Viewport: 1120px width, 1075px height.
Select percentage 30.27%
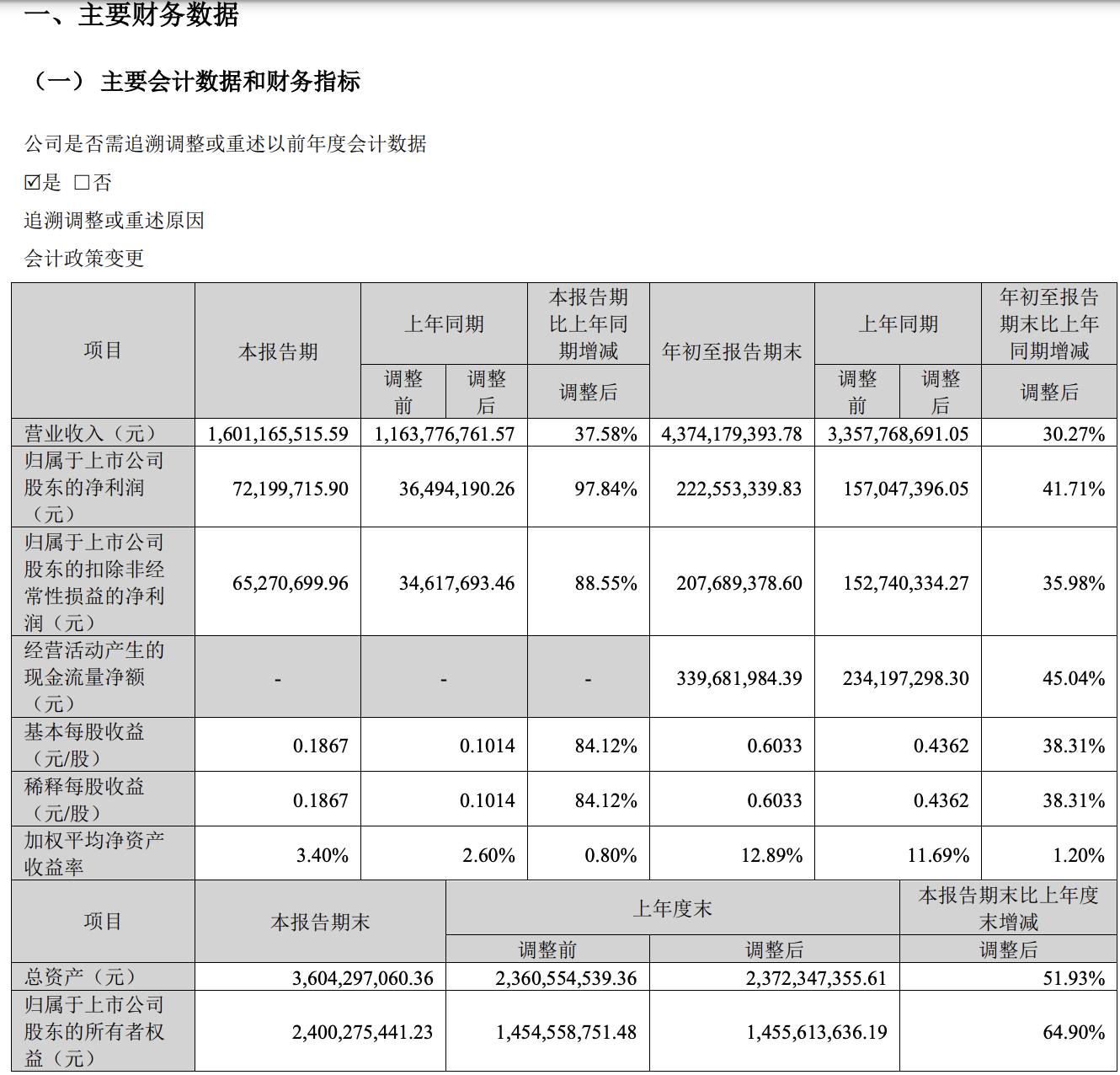click(x=1074, y=434)
